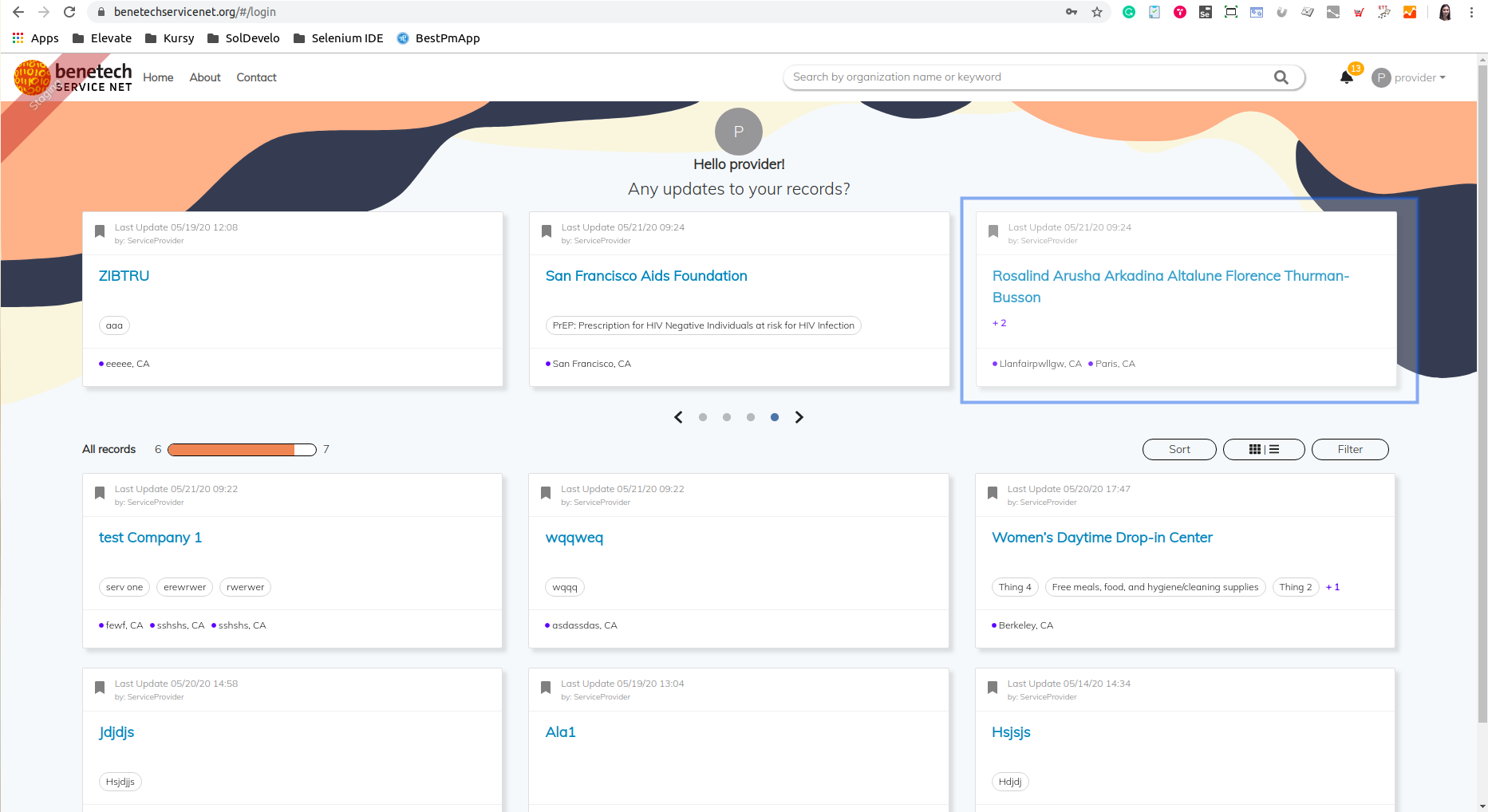Click the organization search field

coord(997,77)
